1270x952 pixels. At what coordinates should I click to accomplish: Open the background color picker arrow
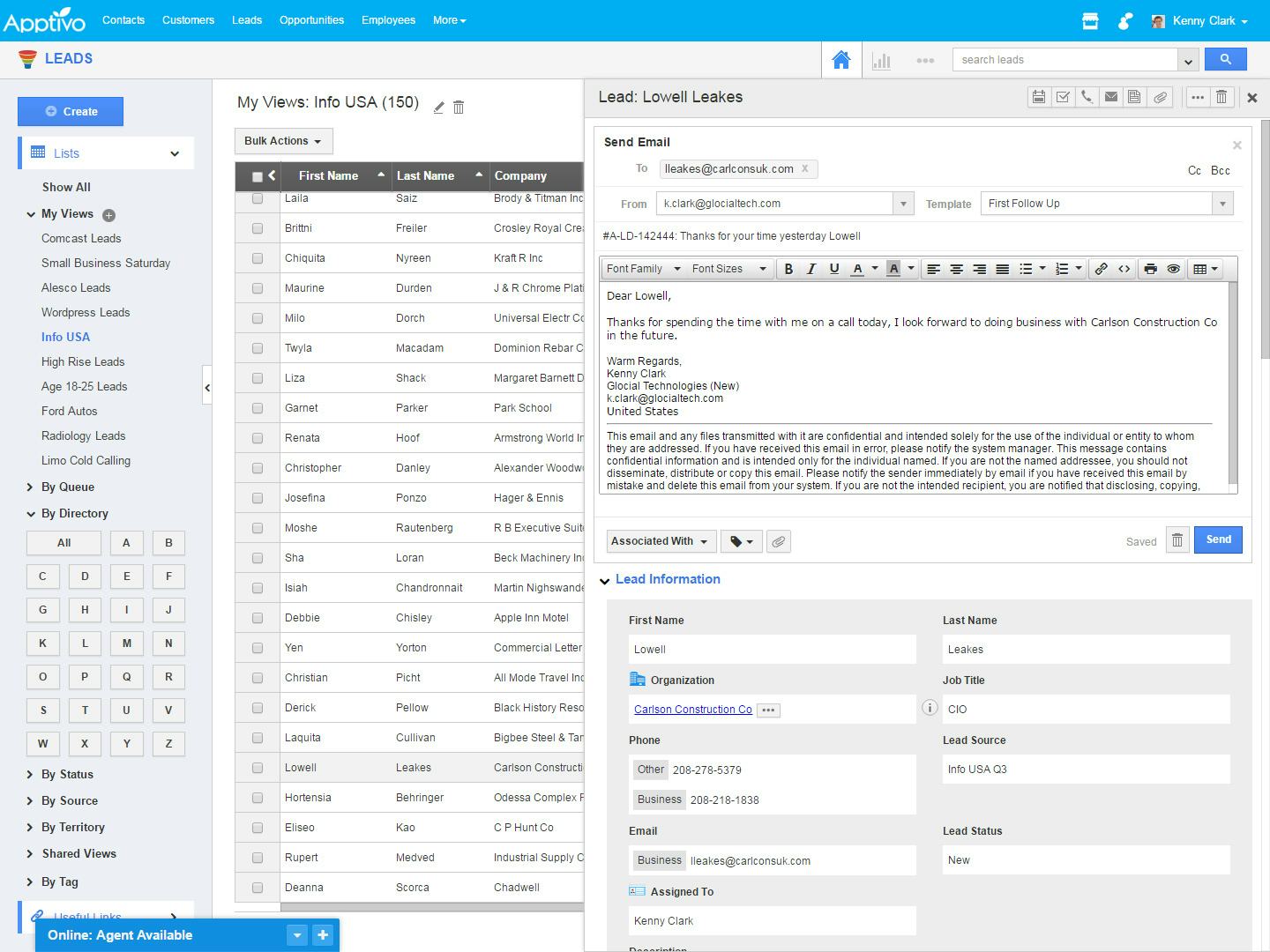click(x=911, y=269)
